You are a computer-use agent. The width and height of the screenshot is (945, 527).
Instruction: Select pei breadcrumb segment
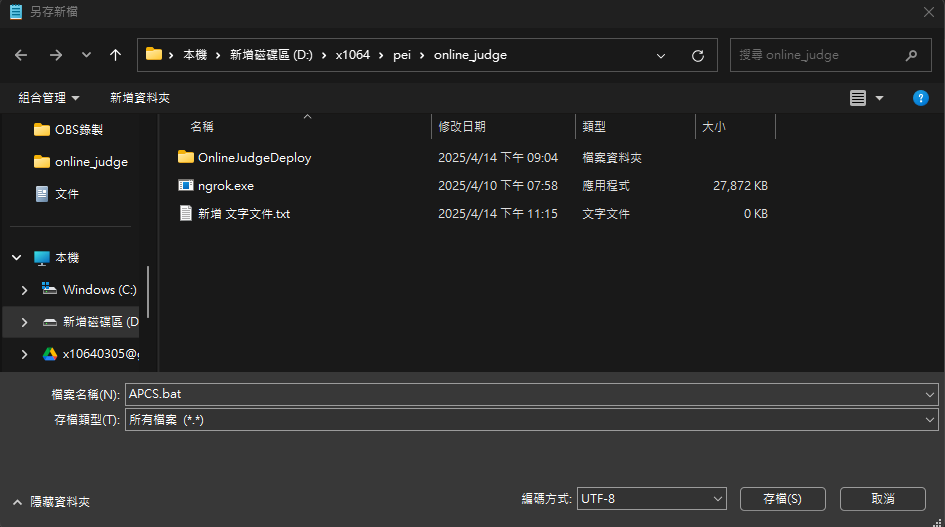click(x=402, y=55)
